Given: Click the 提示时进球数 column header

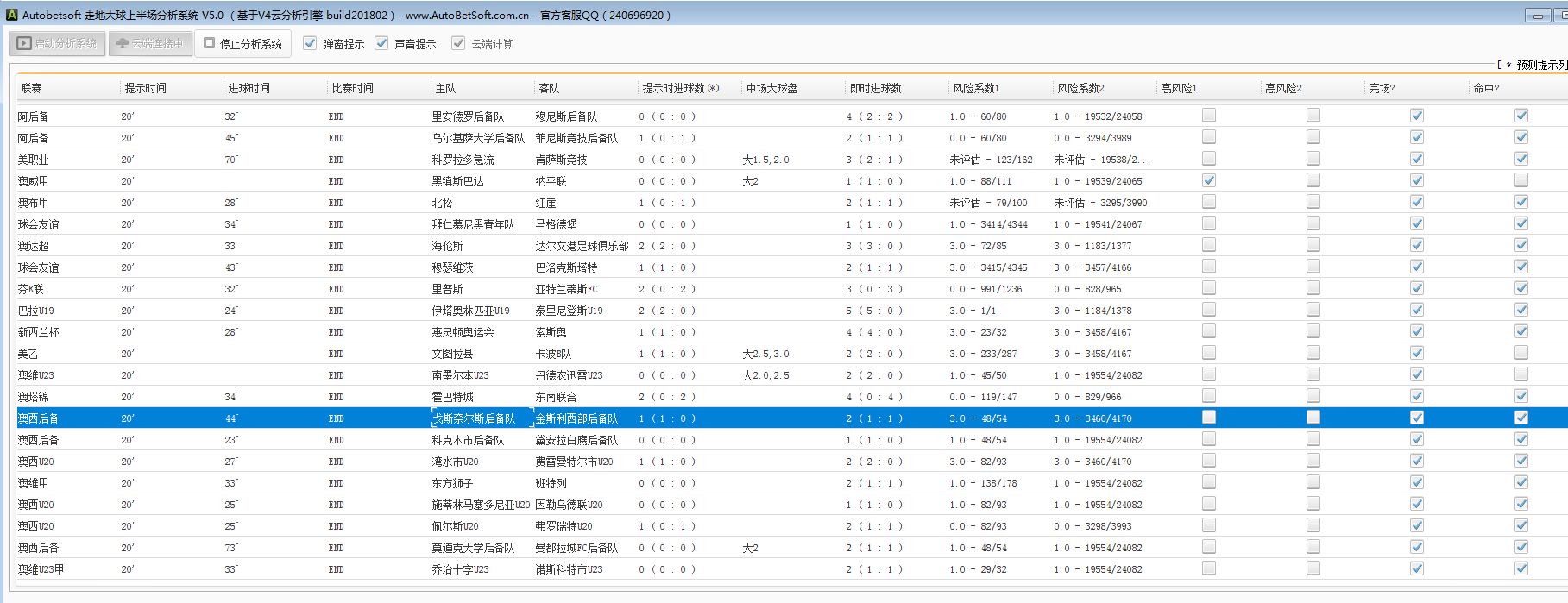Looking at the screenshot, I should [x=680, y=88].
